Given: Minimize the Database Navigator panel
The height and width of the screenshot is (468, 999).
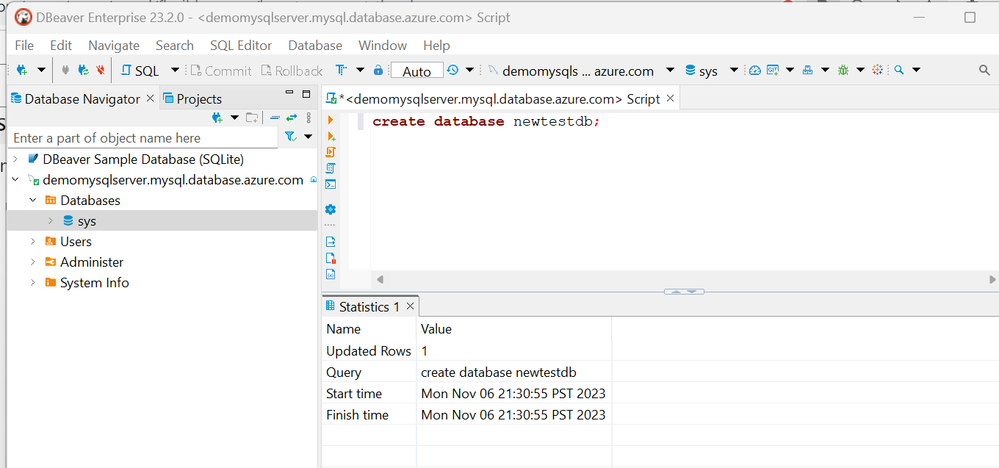Looking at the screenshot, I should click(x=290, y=94).
